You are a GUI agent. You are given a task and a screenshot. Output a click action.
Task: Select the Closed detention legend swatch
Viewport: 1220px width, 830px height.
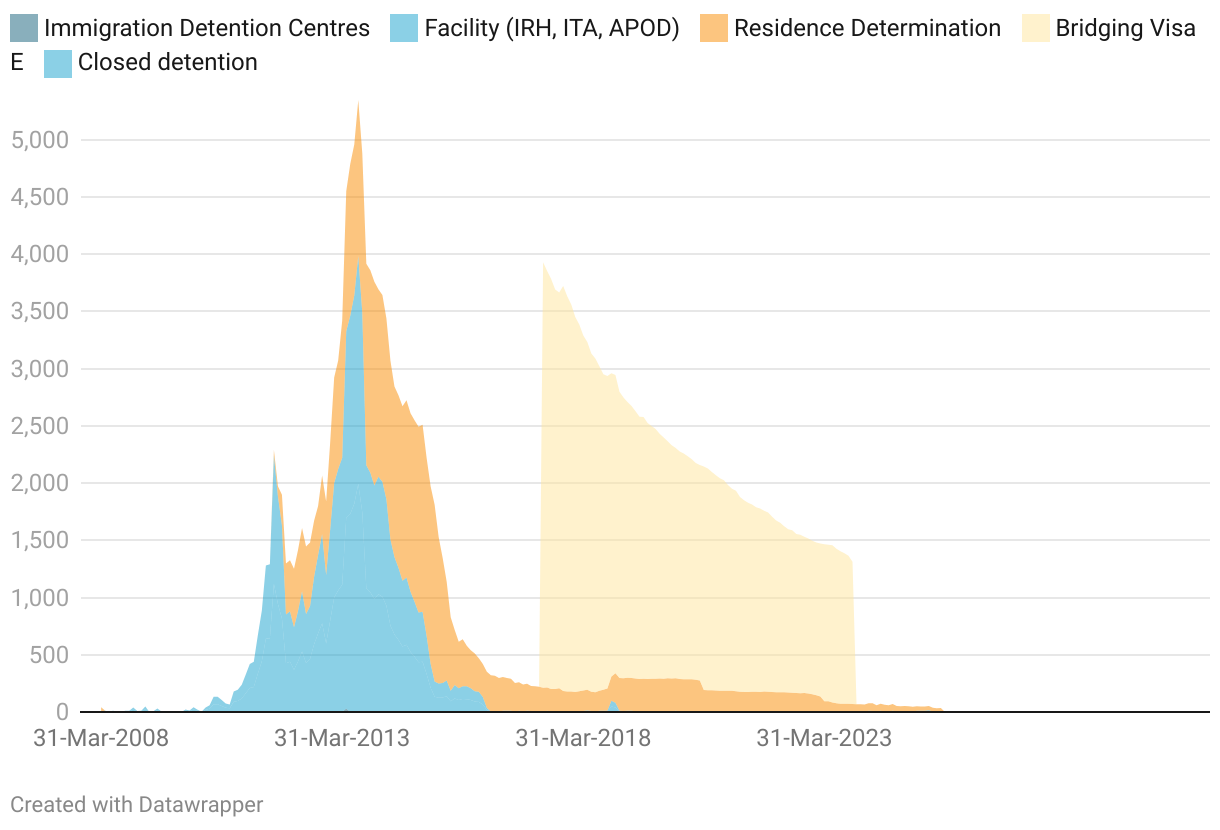[x=58, y=63]
